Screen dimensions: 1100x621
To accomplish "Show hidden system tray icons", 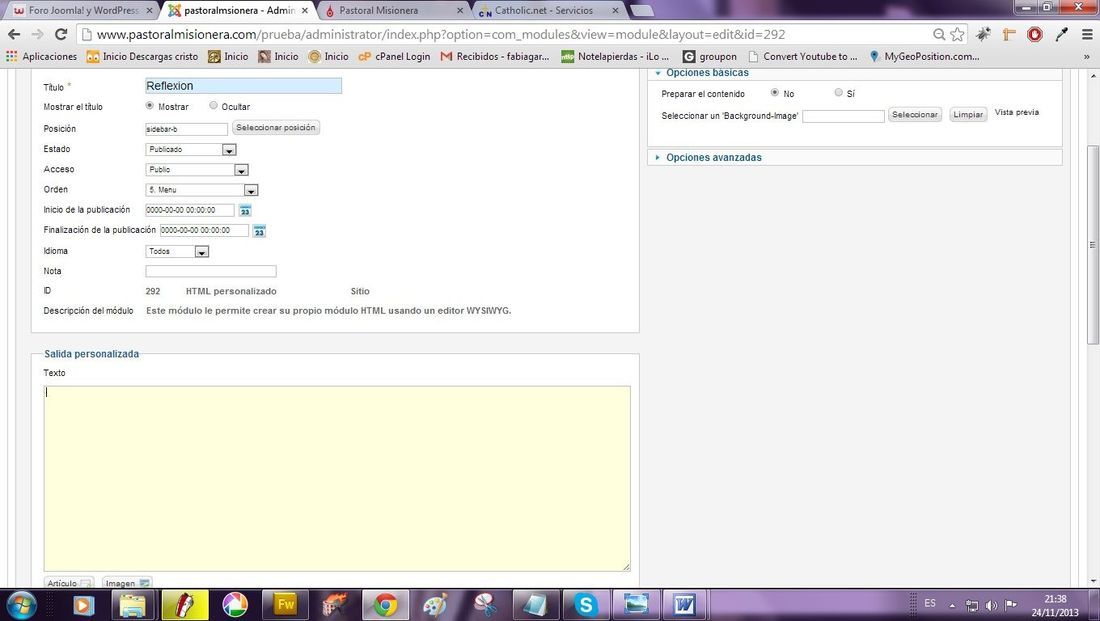I will click(952, 605).
